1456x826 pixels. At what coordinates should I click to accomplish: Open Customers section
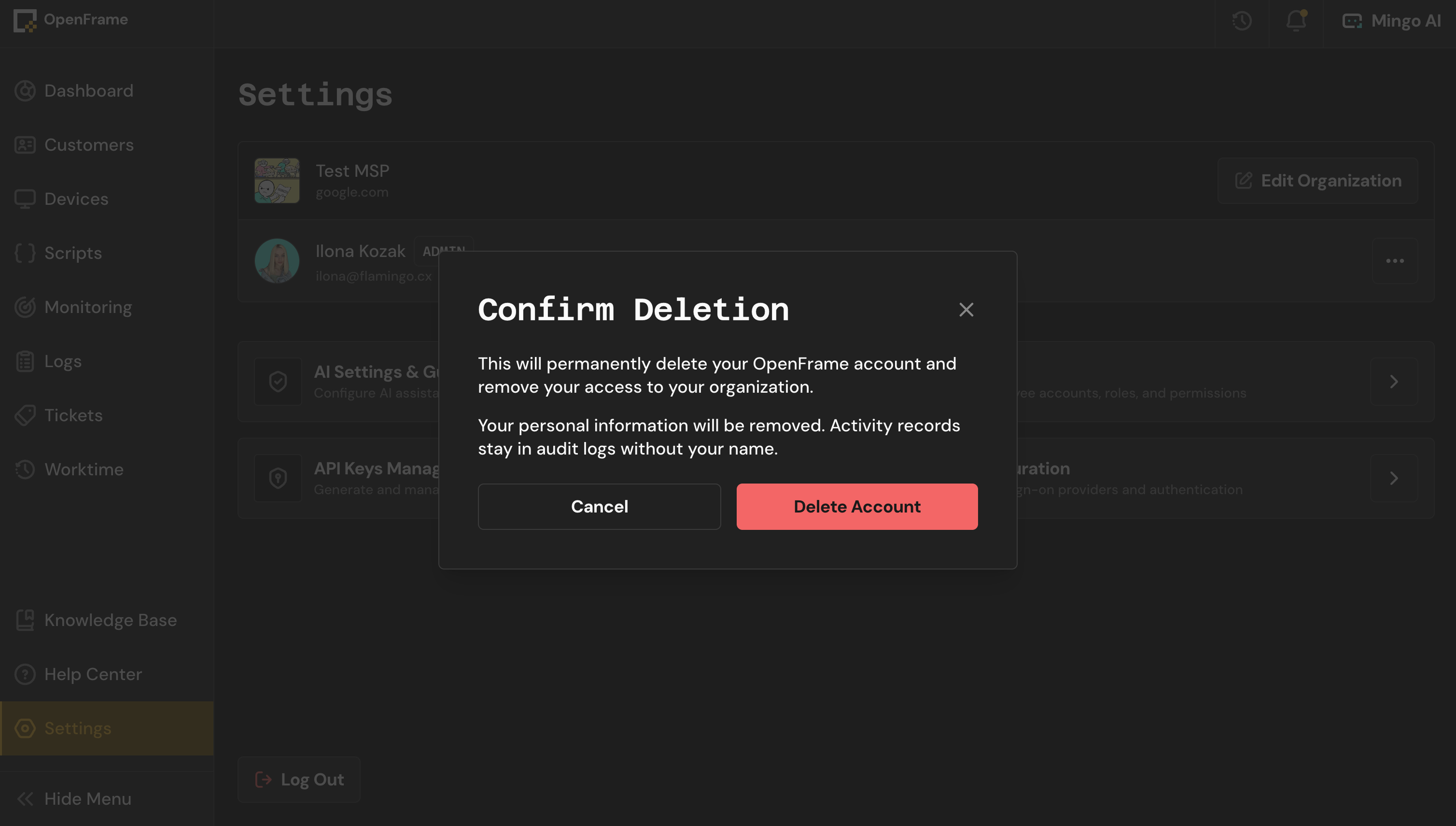107,145
